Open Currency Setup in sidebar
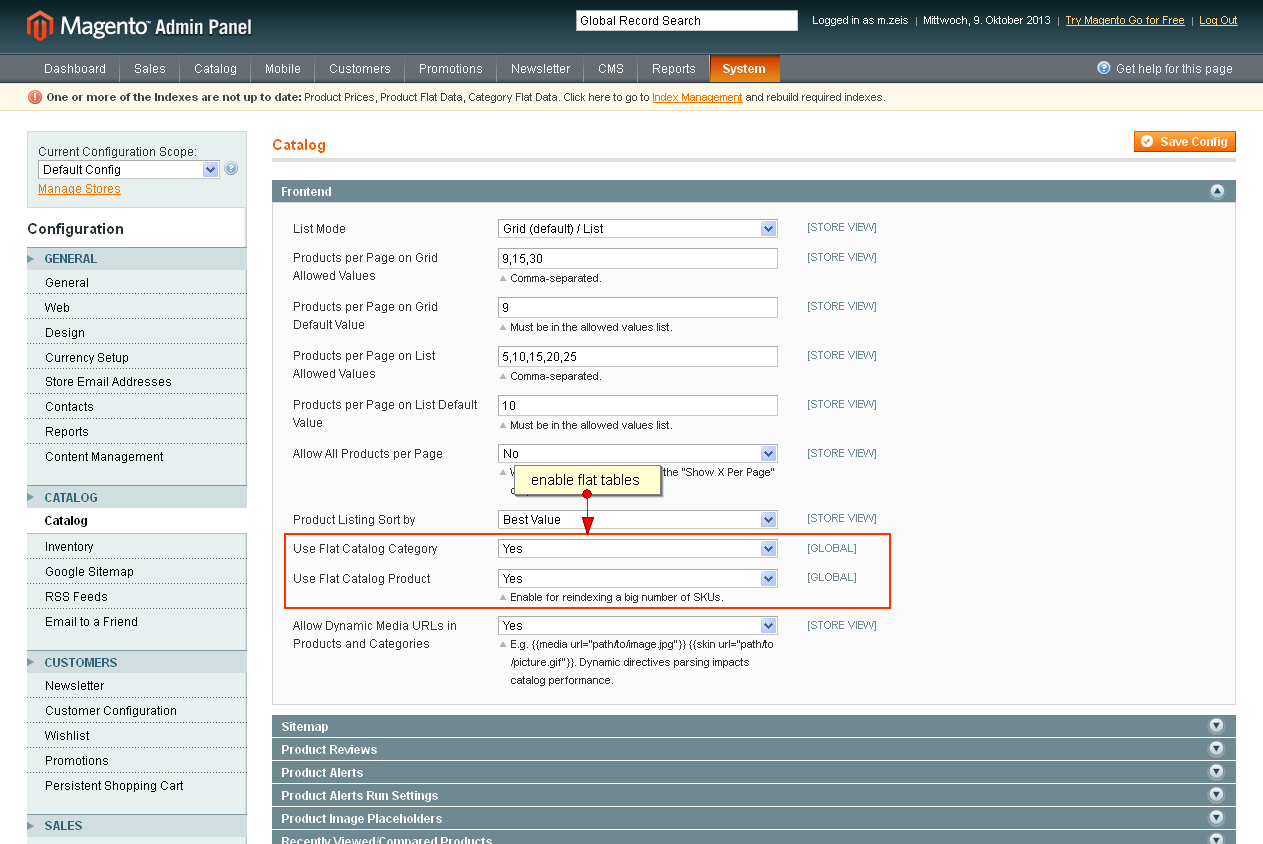 click(136, 358)
